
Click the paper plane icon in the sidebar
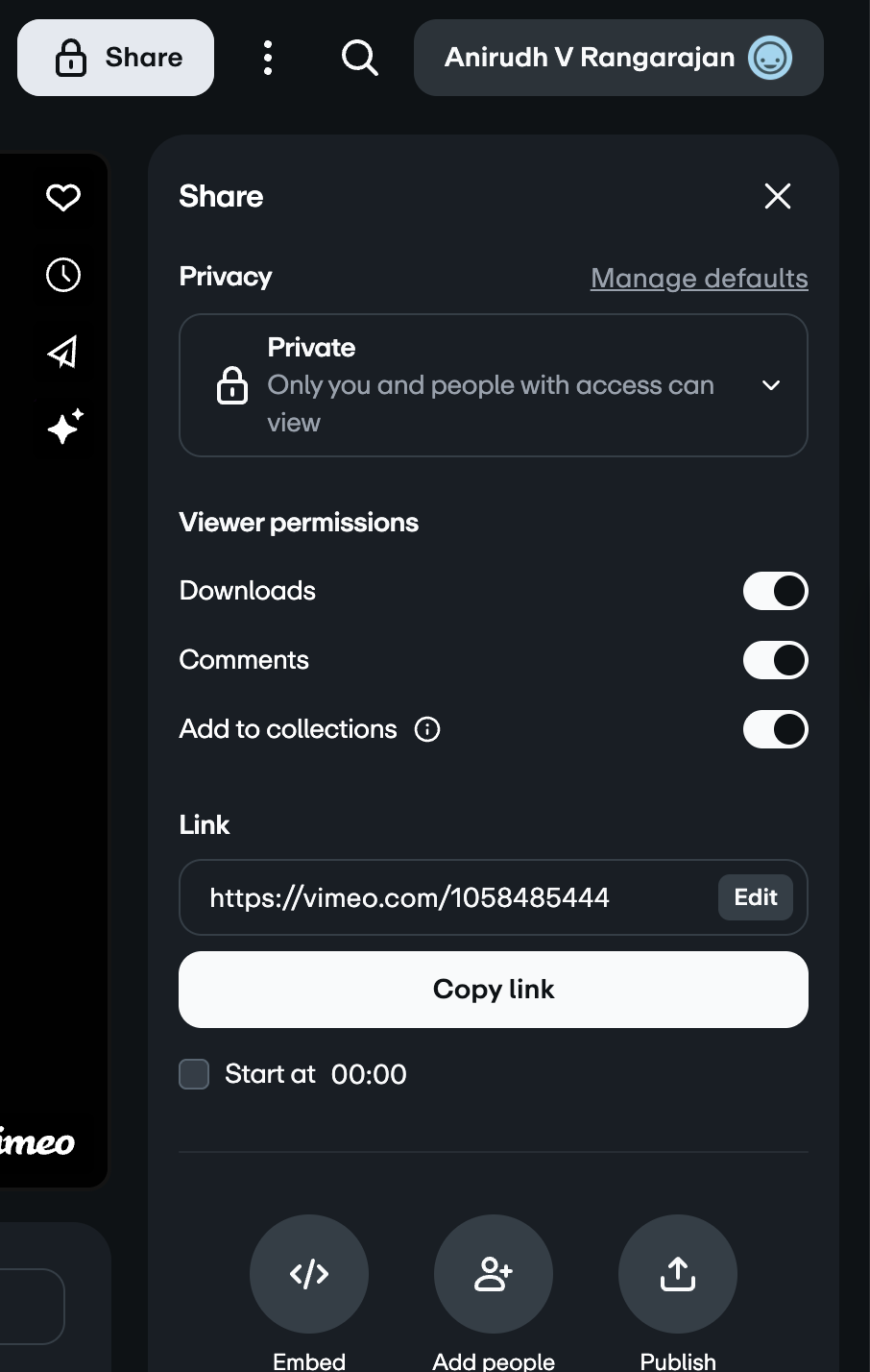pyautogui.click(x=62, y=352)
